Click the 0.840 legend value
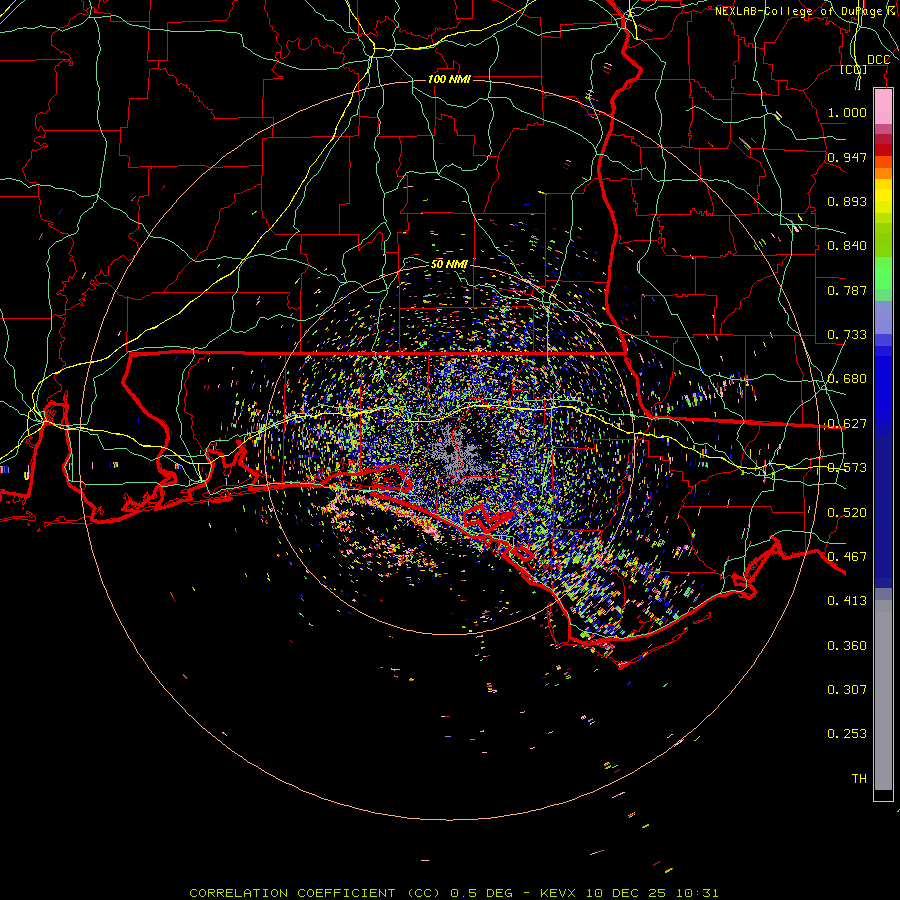Viewport: 900px width, 900px height. pos(847,246)
